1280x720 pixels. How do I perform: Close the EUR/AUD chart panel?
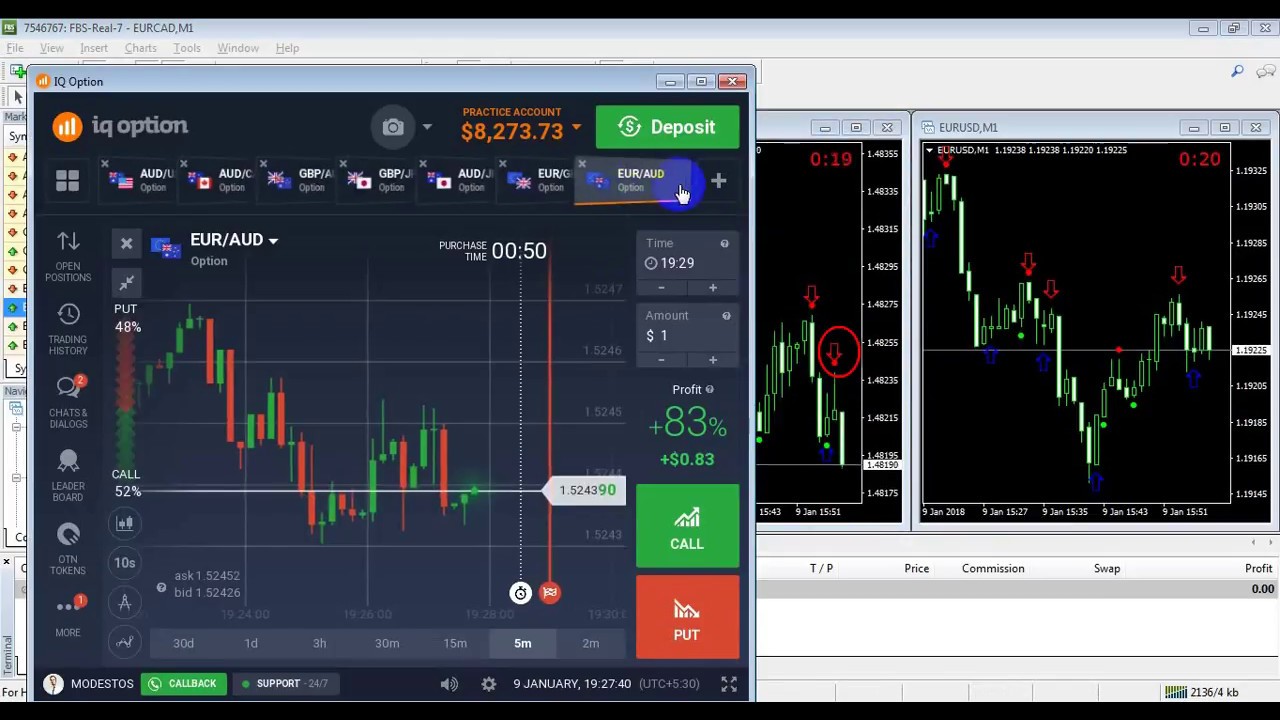tap(126, 243)
